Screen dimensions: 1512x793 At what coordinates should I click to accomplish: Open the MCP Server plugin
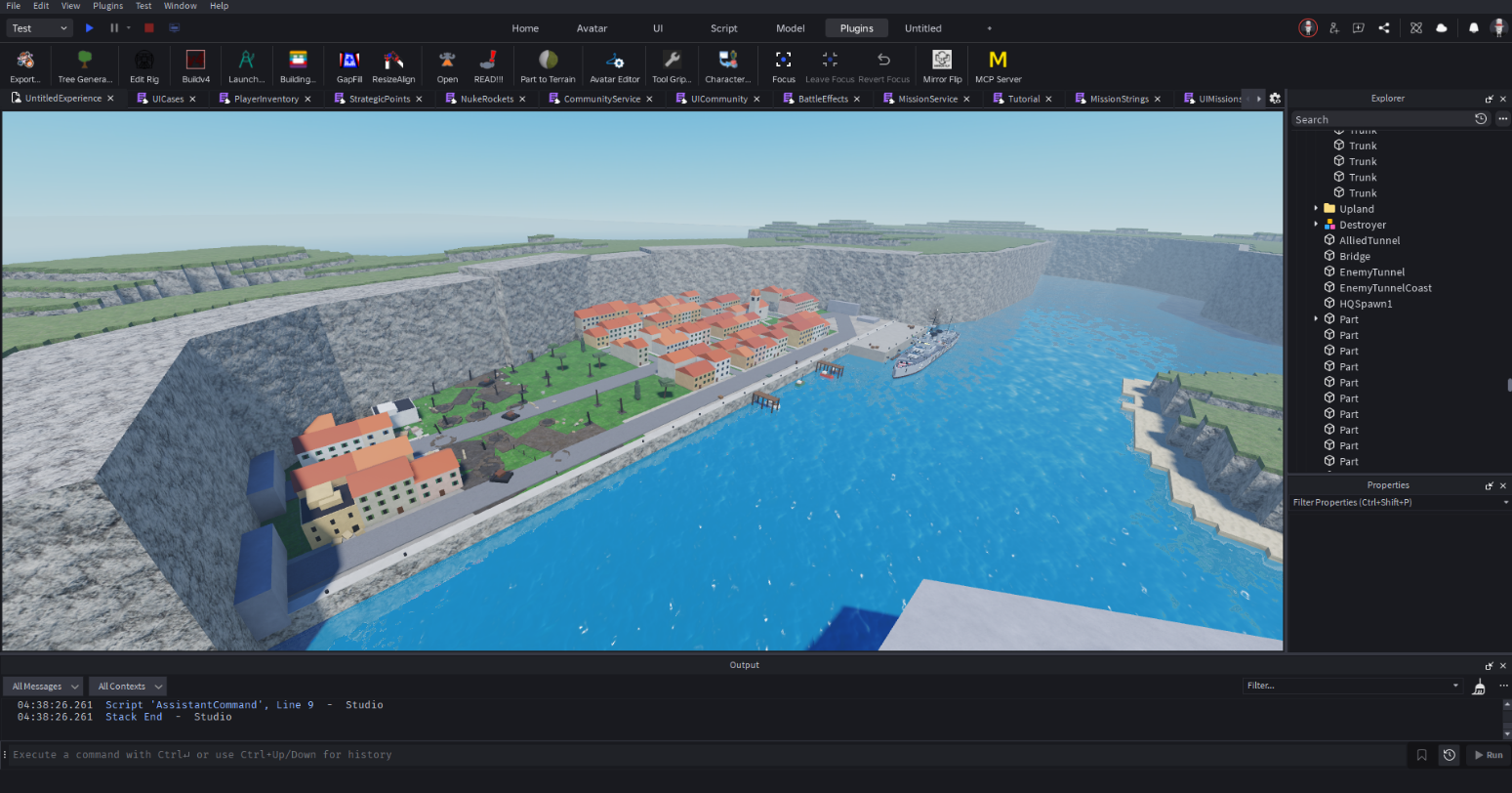998,66
